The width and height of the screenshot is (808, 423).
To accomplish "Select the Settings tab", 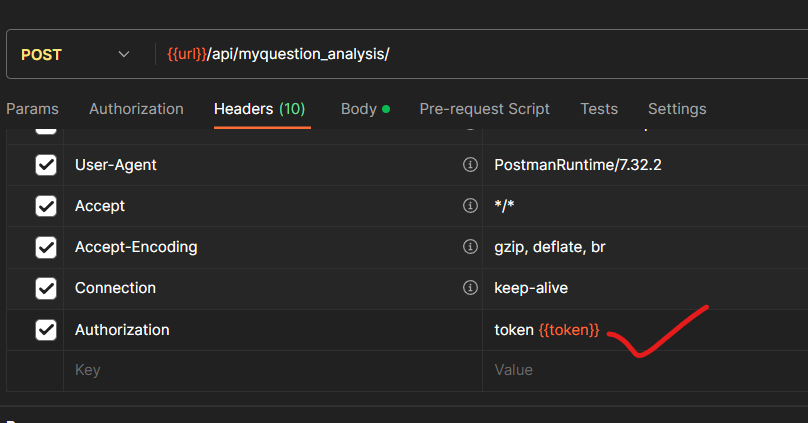I will (677, 109).
